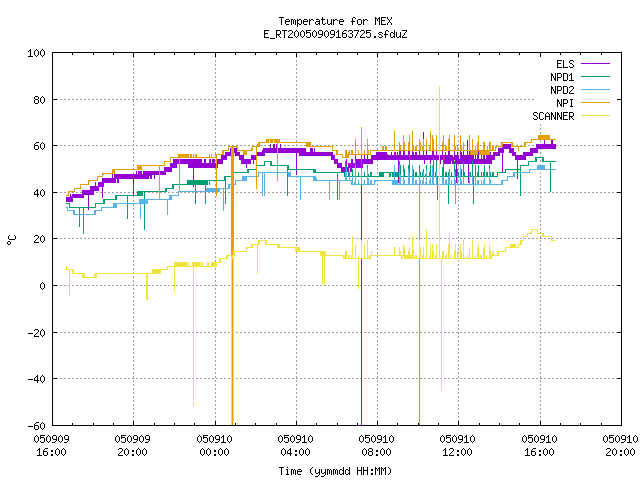Select the ELS legend label
Screen dimensions: 640x480
[565, 64]
